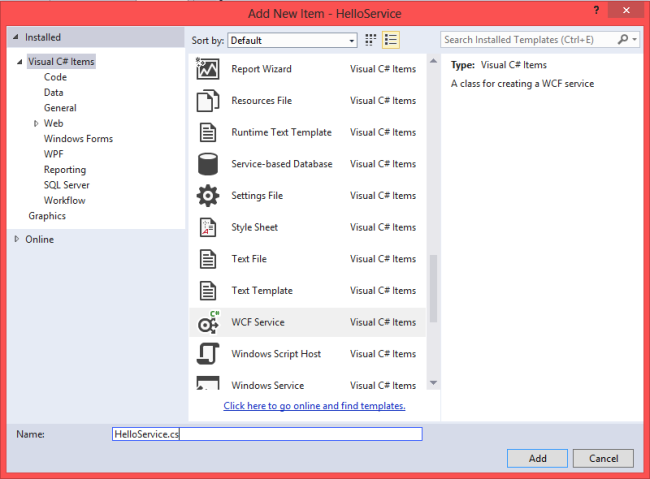Click the Windows Script Host scroll icon
Image resolution: width=650 pixels, height=479 pixels.
tap(207, 354)
